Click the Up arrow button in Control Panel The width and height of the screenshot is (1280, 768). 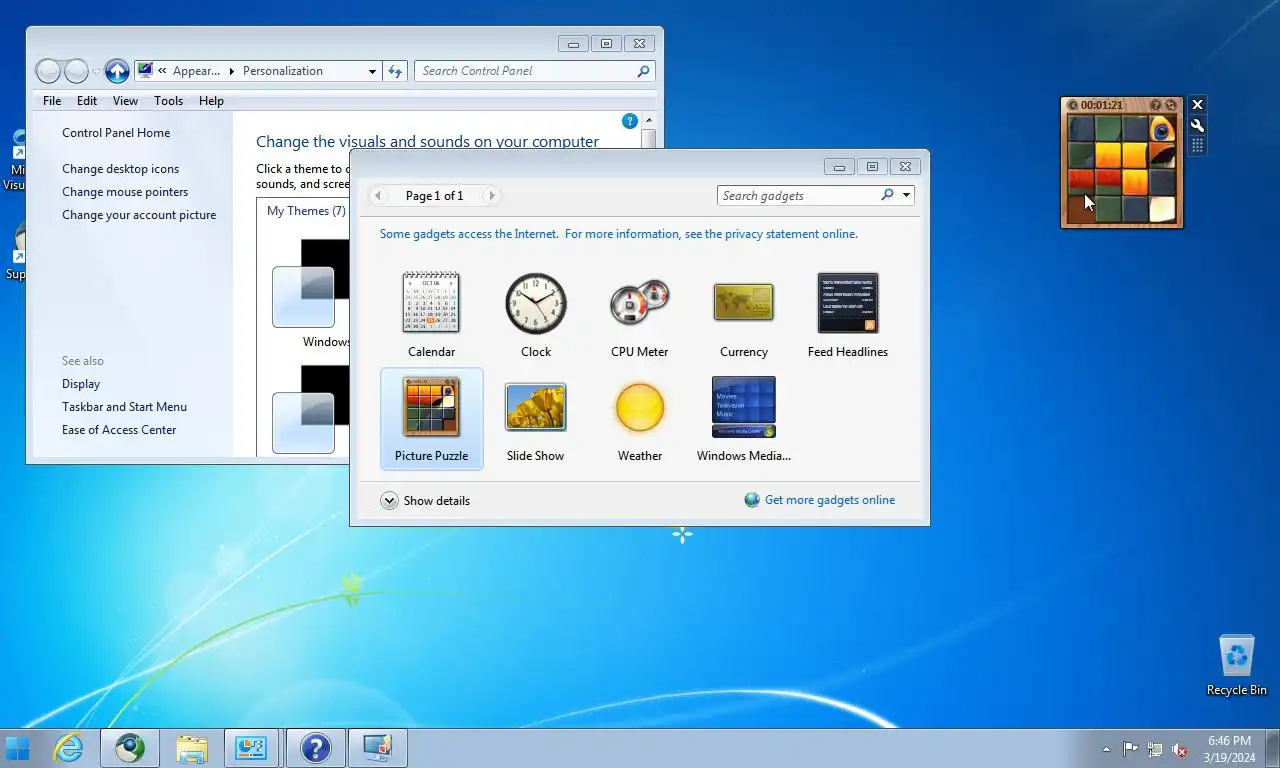point(117,71)
